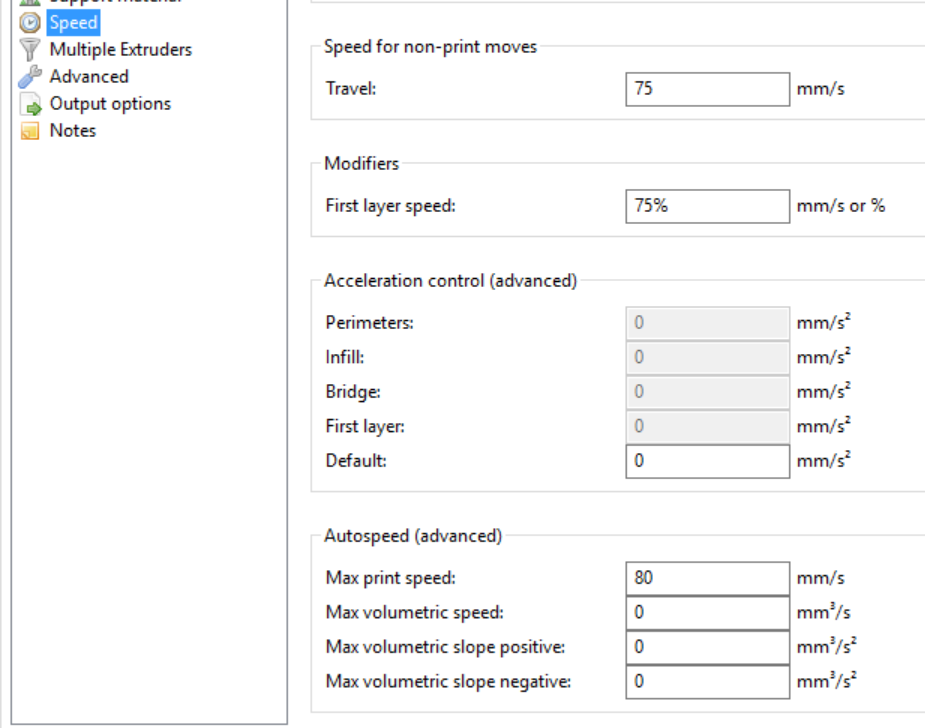Viewport: 925px width, 728px height.
Task: Click Max volumetric slope negative field
Action: [x=707, y=682]
